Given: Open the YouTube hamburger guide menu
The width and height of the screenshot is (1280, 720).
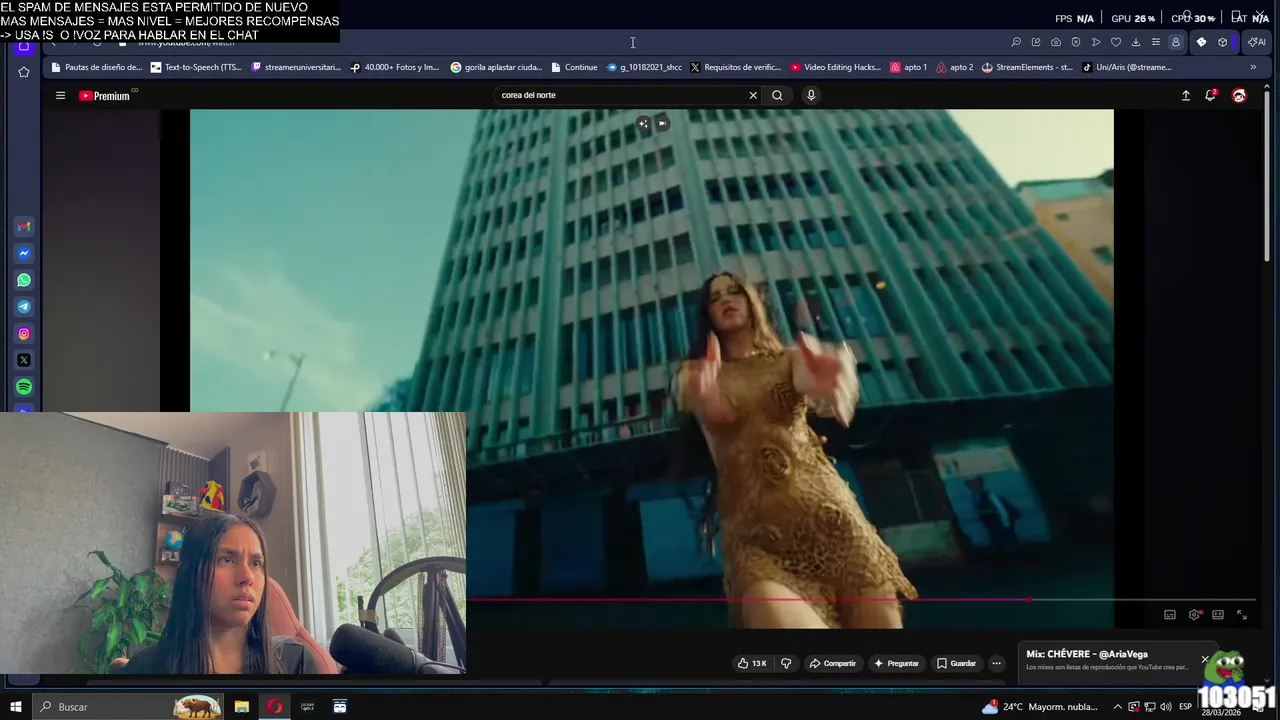Looking at the screenshot, I should 60,96.
